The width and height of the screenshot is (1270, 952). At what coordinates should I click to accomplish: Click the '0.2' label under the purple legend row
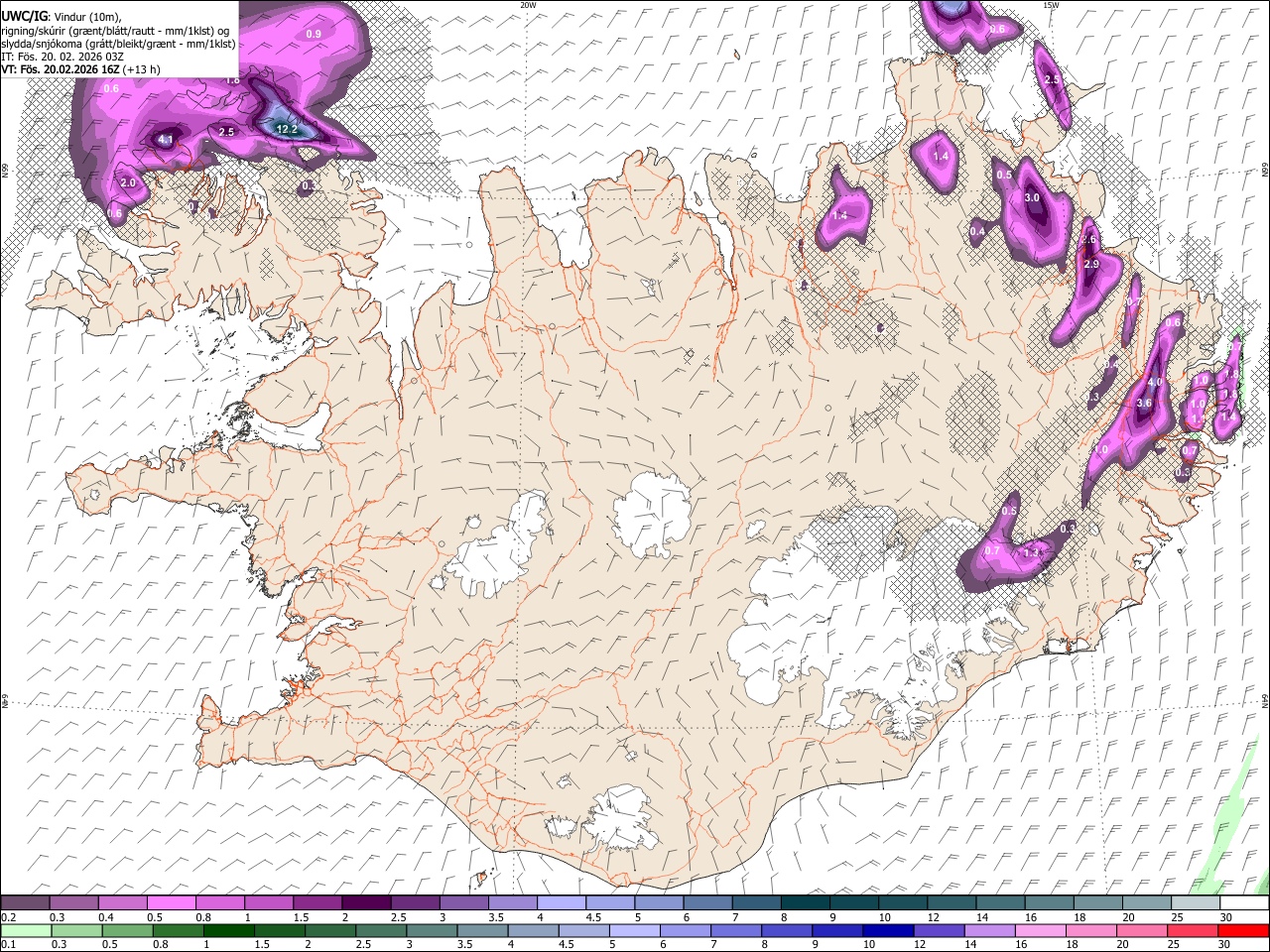[7, 917]
